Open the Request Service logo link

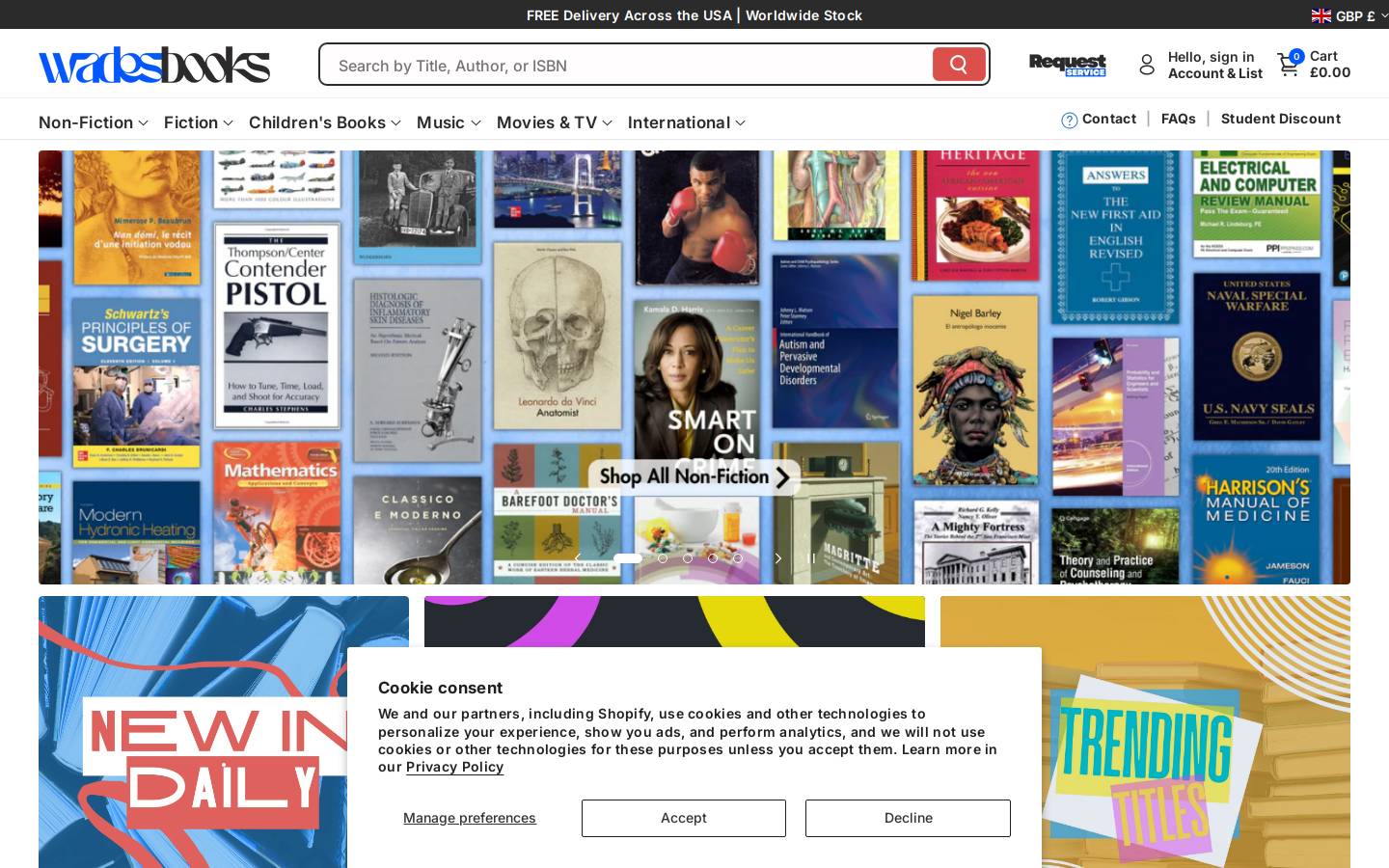pyautogui.click(x=1068, y=65)
